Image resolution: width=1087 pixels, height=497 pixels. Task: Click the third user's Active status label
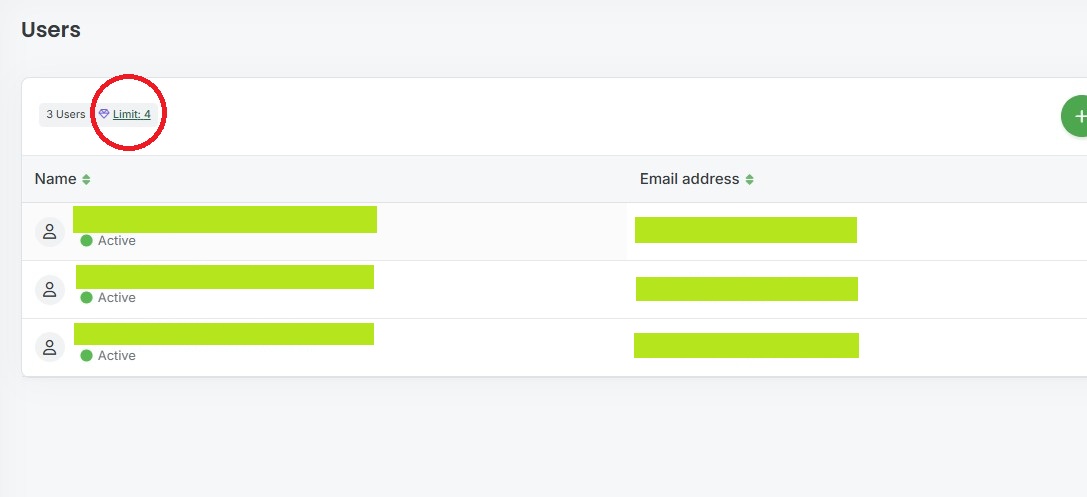116,356
